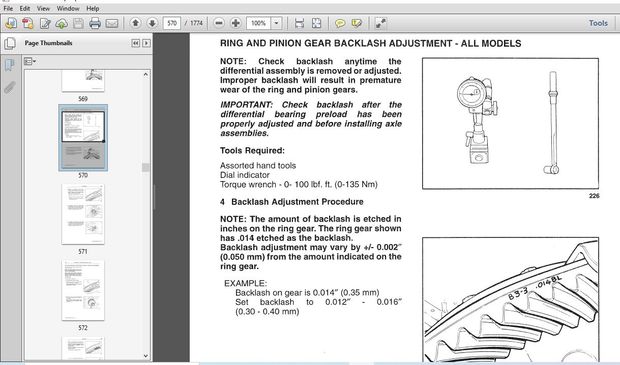Click the Send by email icon
This screenshot has height=365, width=620.
tap(112, 23)
